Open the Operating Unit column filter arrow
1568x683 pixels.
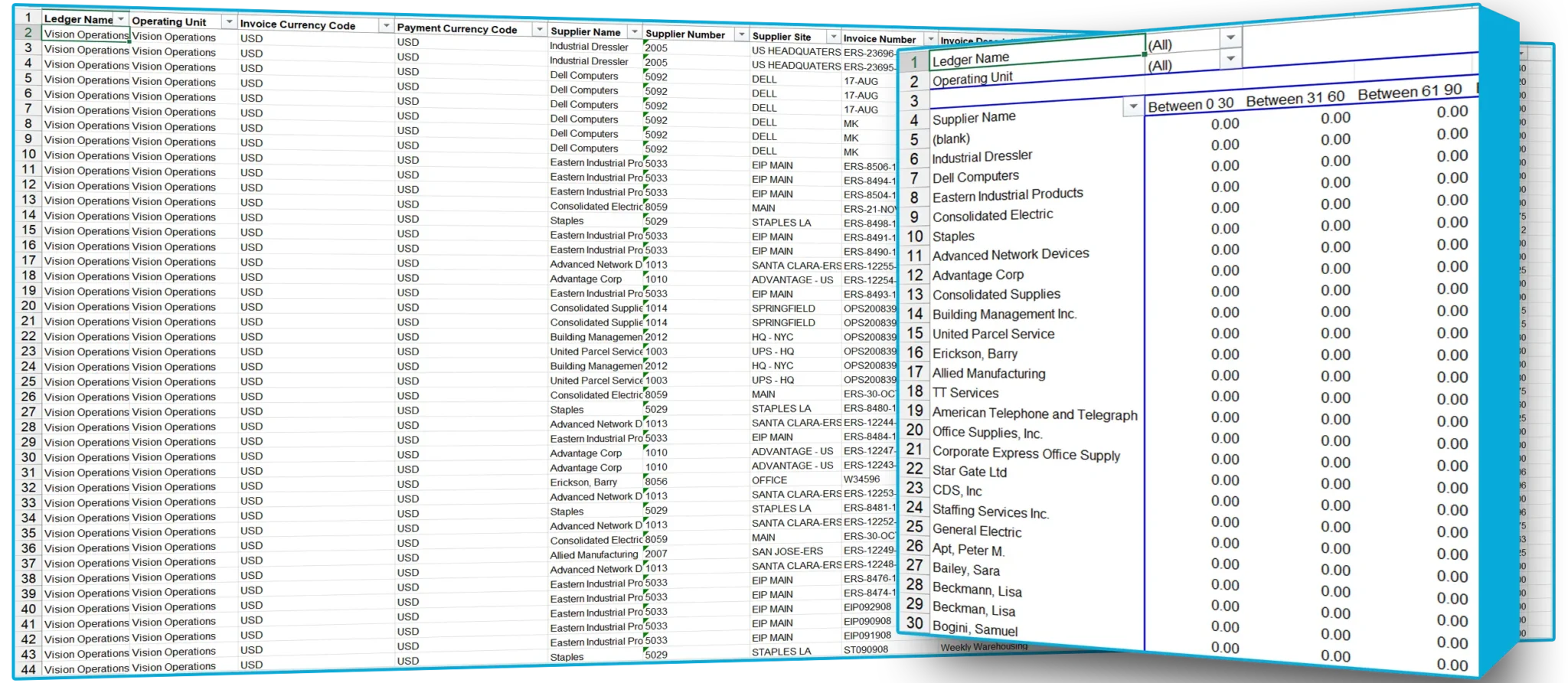click(x=229, y=21)
